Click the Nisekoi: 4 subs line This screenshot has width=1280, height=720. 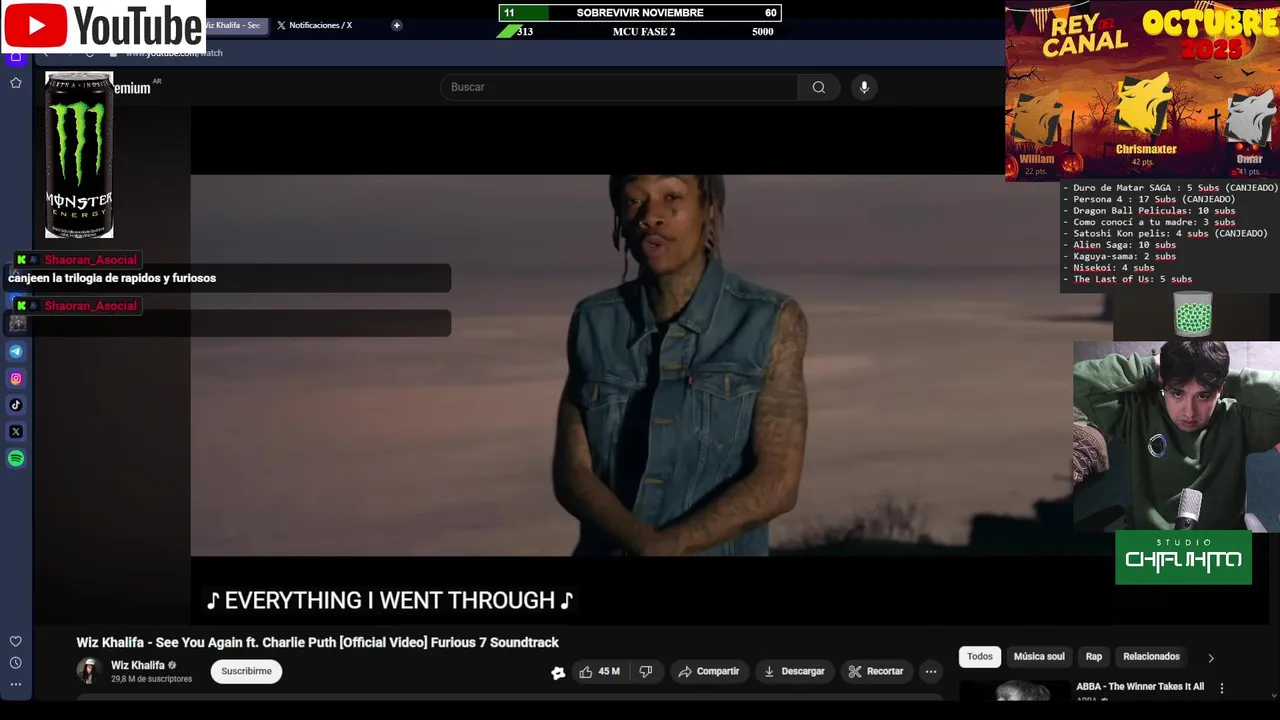(x=1113, y=268)
